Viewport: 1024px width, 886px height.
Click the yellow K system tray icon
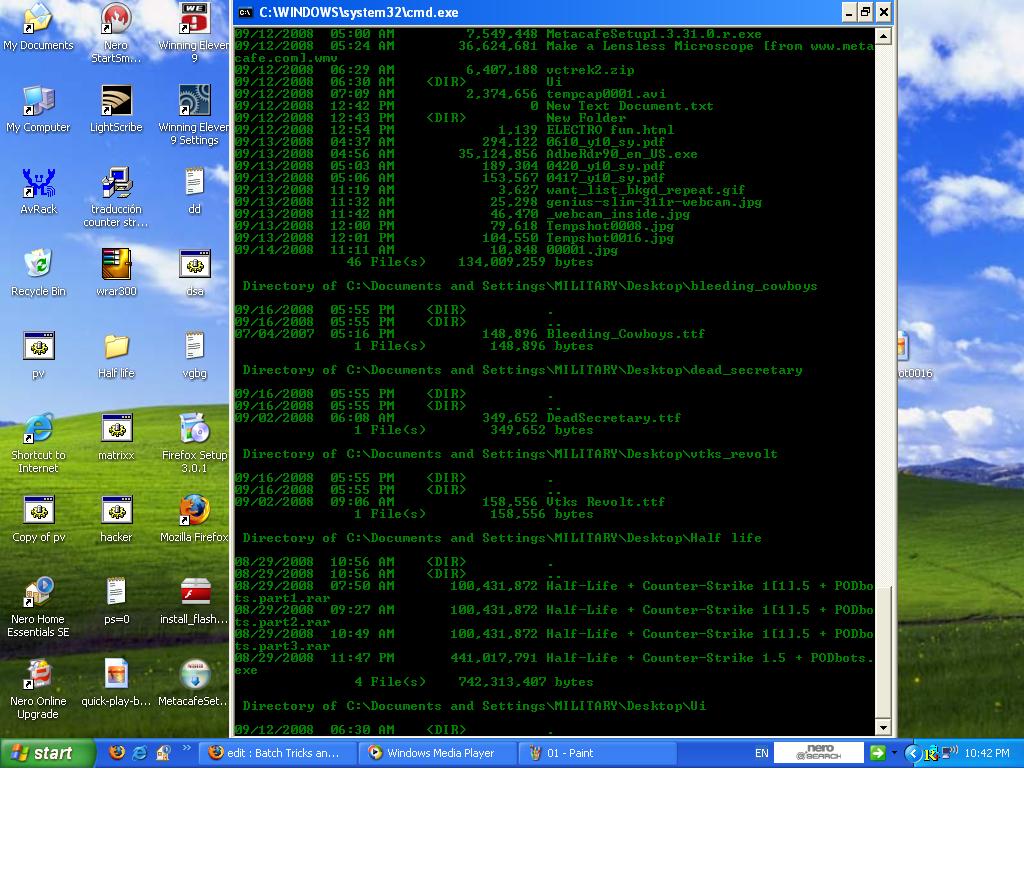[931, 753]
